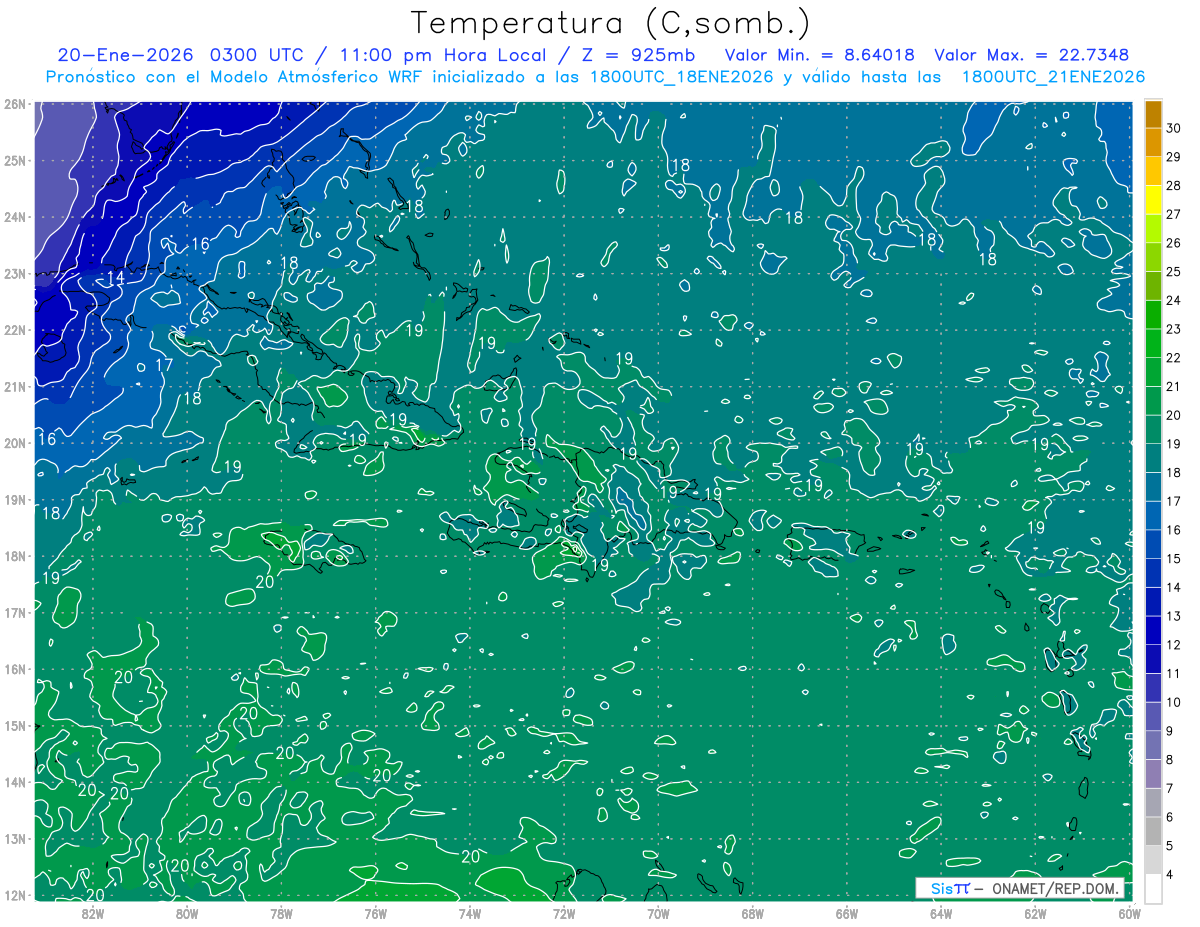
Task: Click the legend value label "30"
Action: click(1174, 128)
